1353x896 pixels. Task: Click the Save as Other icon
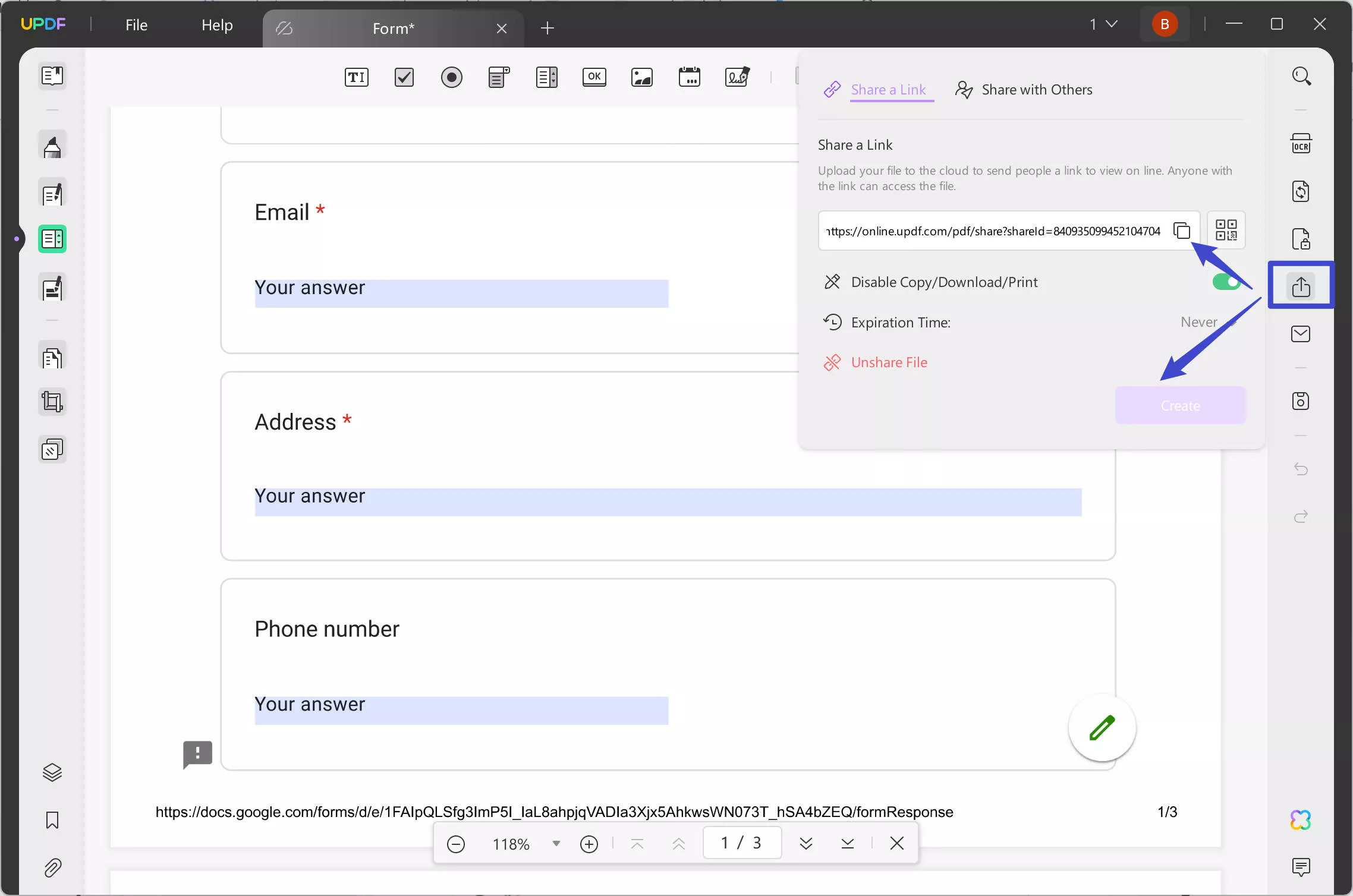coord(1301,401)
